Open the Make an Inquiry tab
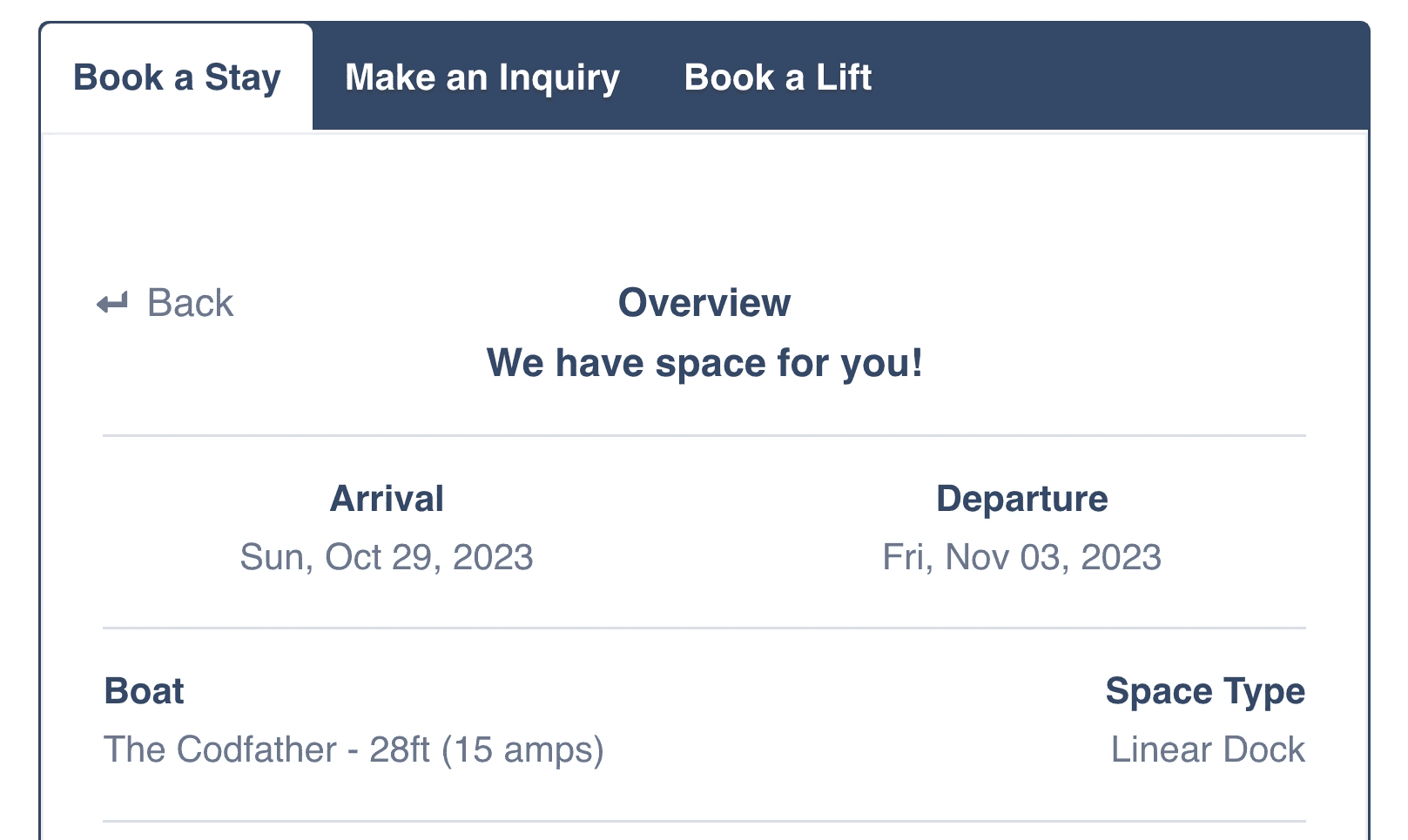Viewport: 1408px width, 840px height. [x=482, y=77]
